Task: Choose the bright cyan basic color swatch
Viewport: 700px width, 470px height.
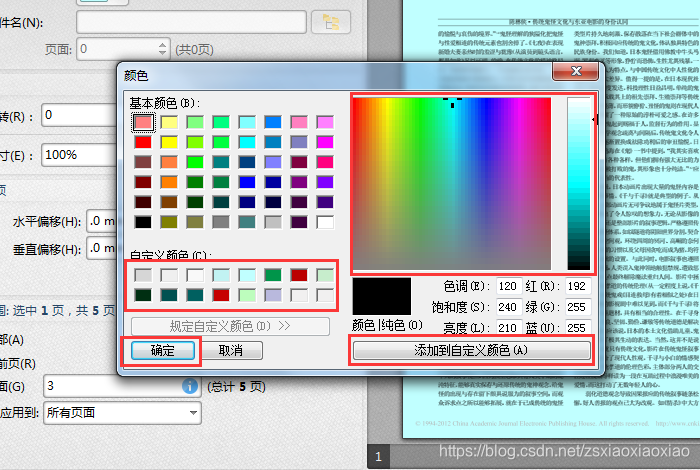Action: pyautogui.click(x=247, y=142)
